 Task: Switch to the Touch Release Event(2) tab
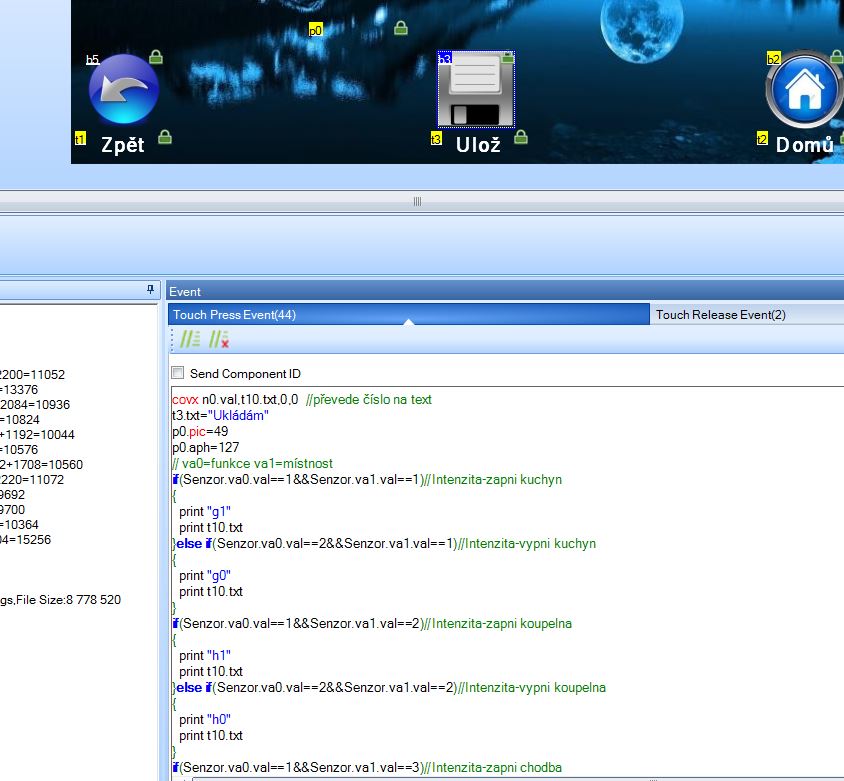pyautogui.click(x=720, y=315)
